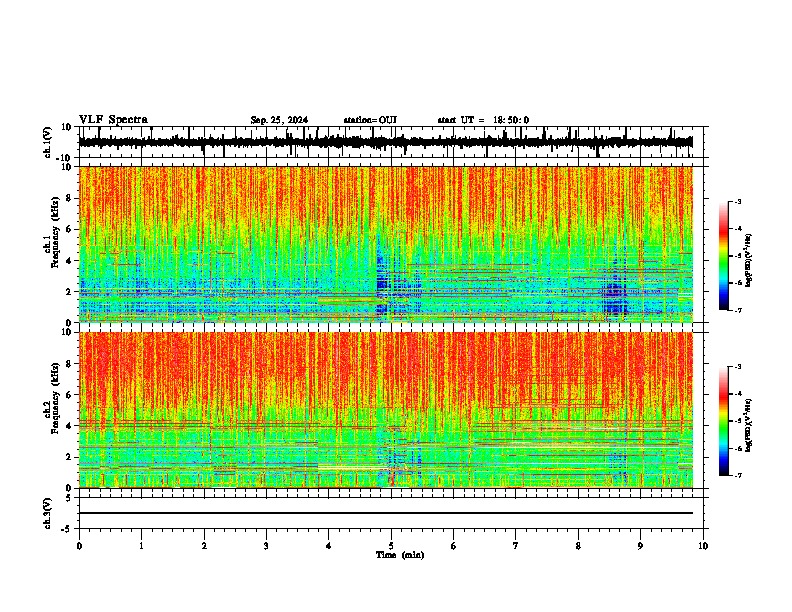792x612 pixels.
Task: Click the time axis tick label "3"
Action: 266,546
